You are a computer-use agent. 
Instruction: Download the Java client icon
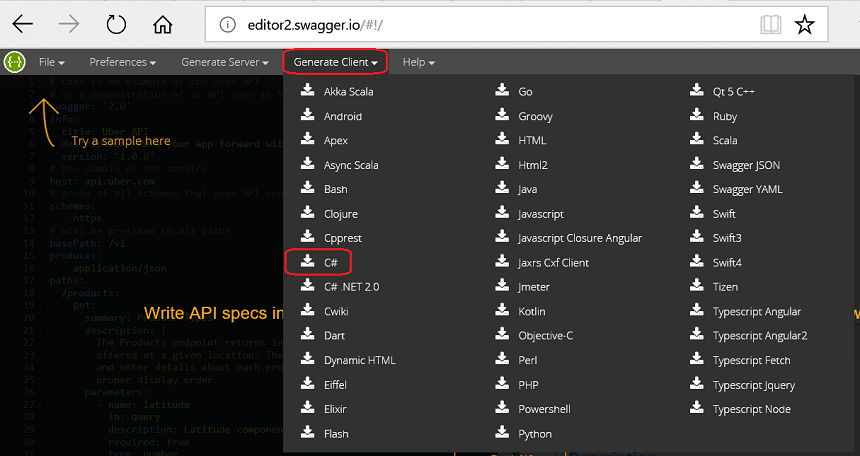[502, 187]
